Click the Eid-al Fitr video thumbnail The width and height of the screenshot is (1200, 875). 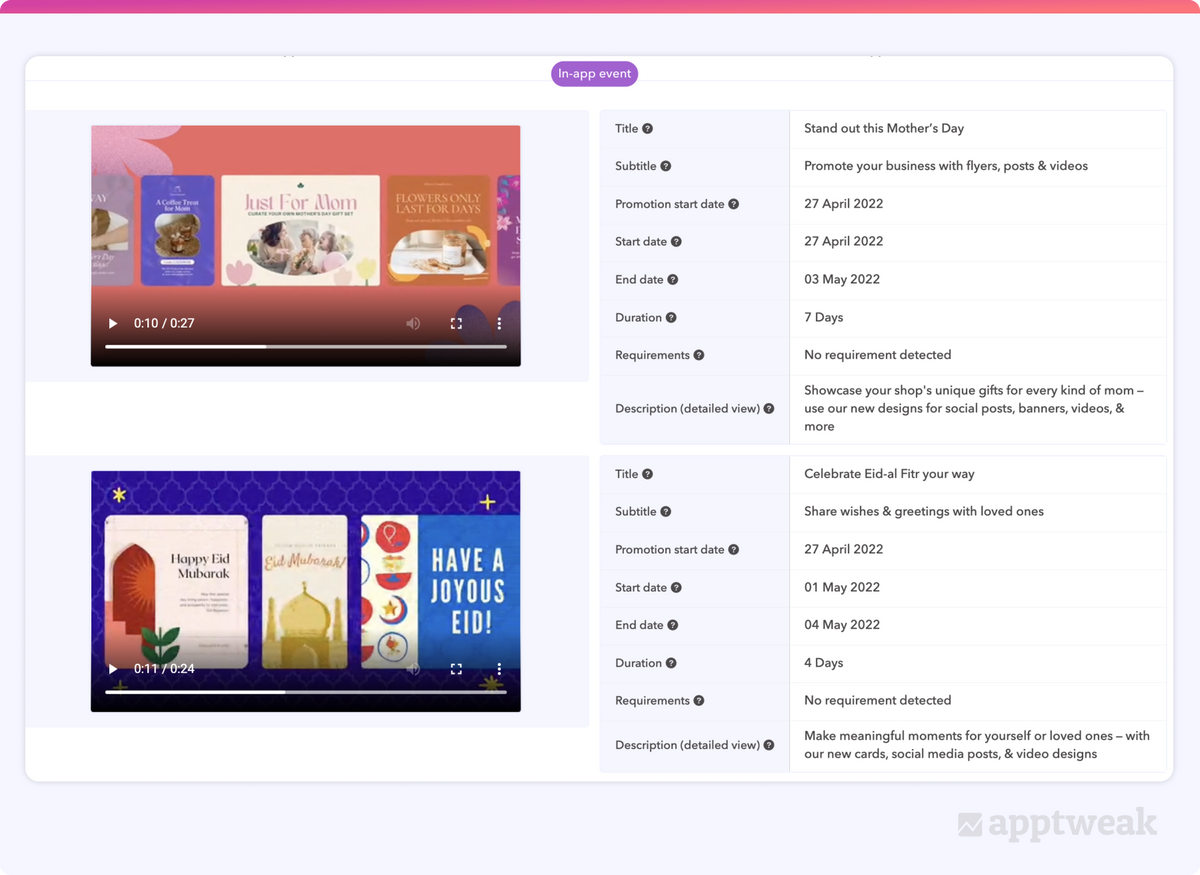tap(306, 591)
